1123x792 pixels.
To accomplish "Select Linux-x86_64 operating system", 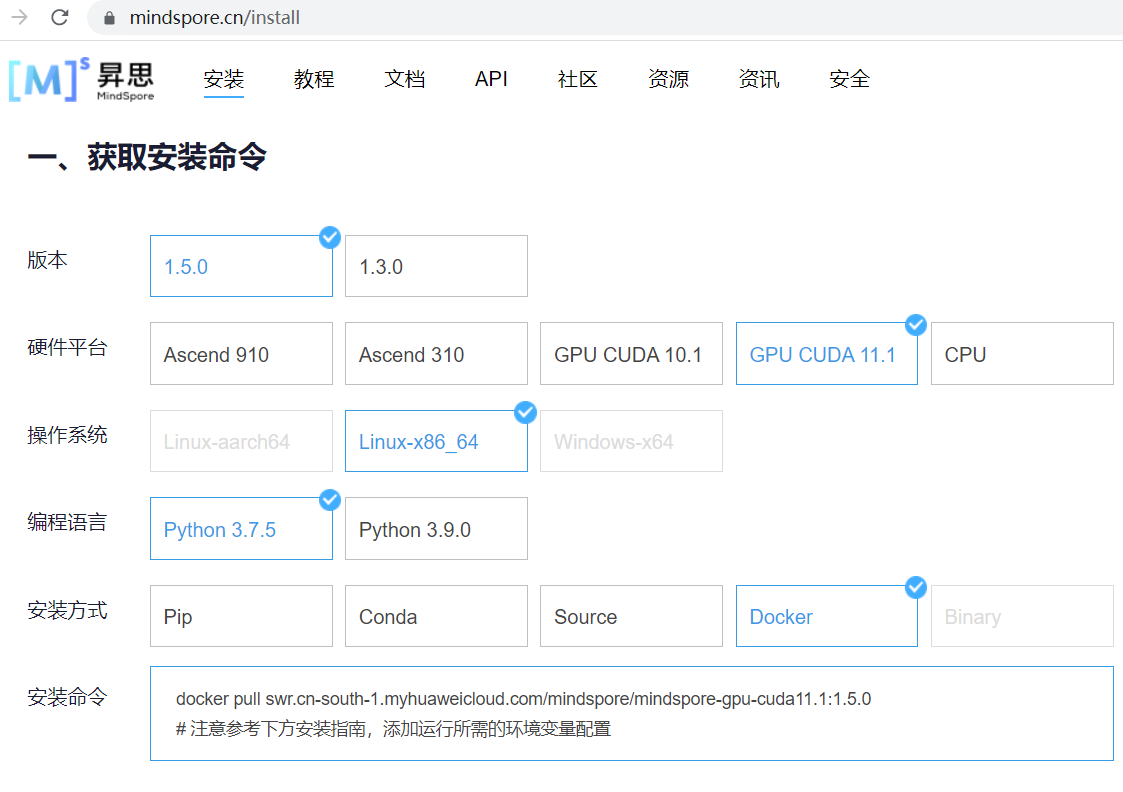I will click(436, 441).
